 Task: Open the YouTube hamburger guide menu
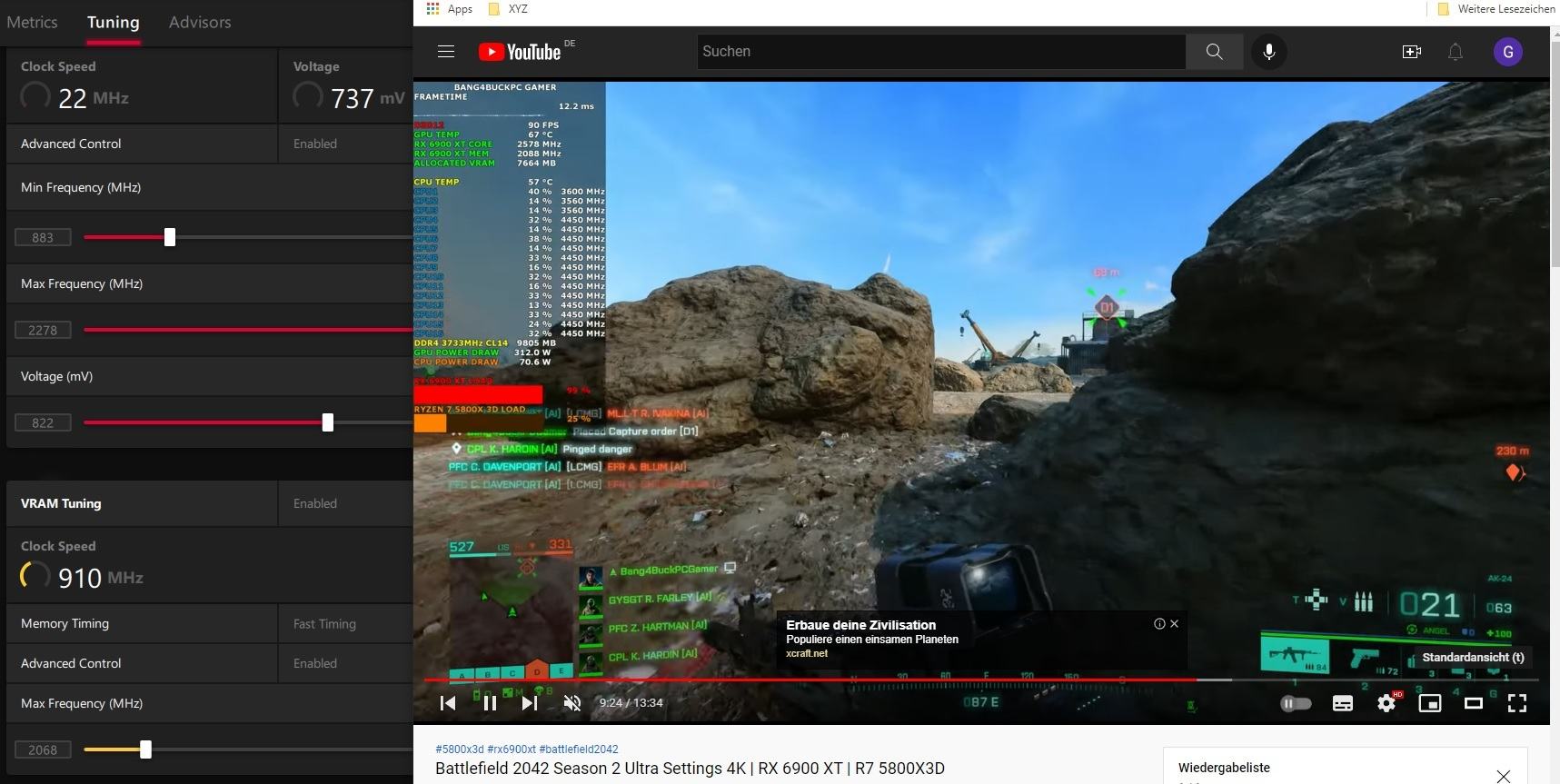pyautogui.click(x=445, y=52)
